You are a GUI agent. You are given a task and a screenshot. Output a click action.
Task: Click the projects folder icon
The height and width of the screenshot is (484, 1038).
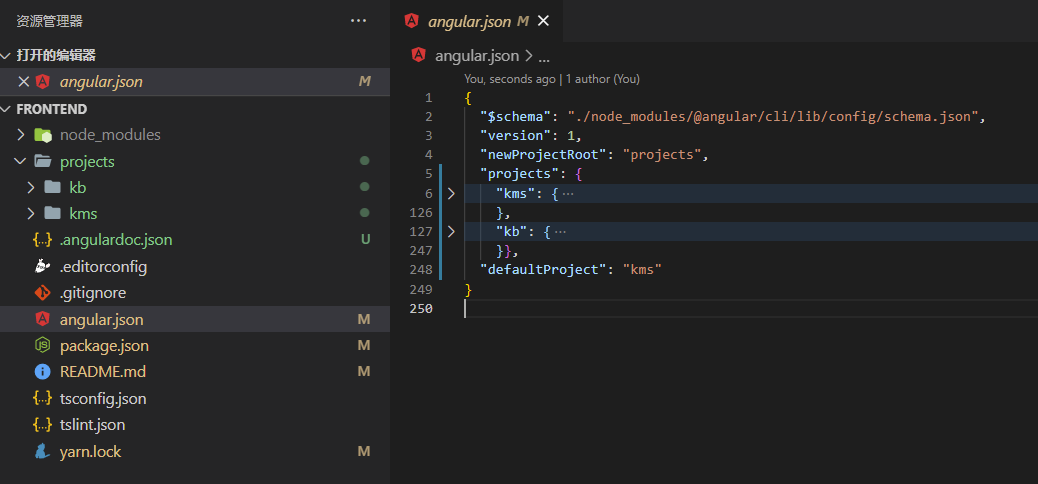pyautogui.click(x=42, y=162)
